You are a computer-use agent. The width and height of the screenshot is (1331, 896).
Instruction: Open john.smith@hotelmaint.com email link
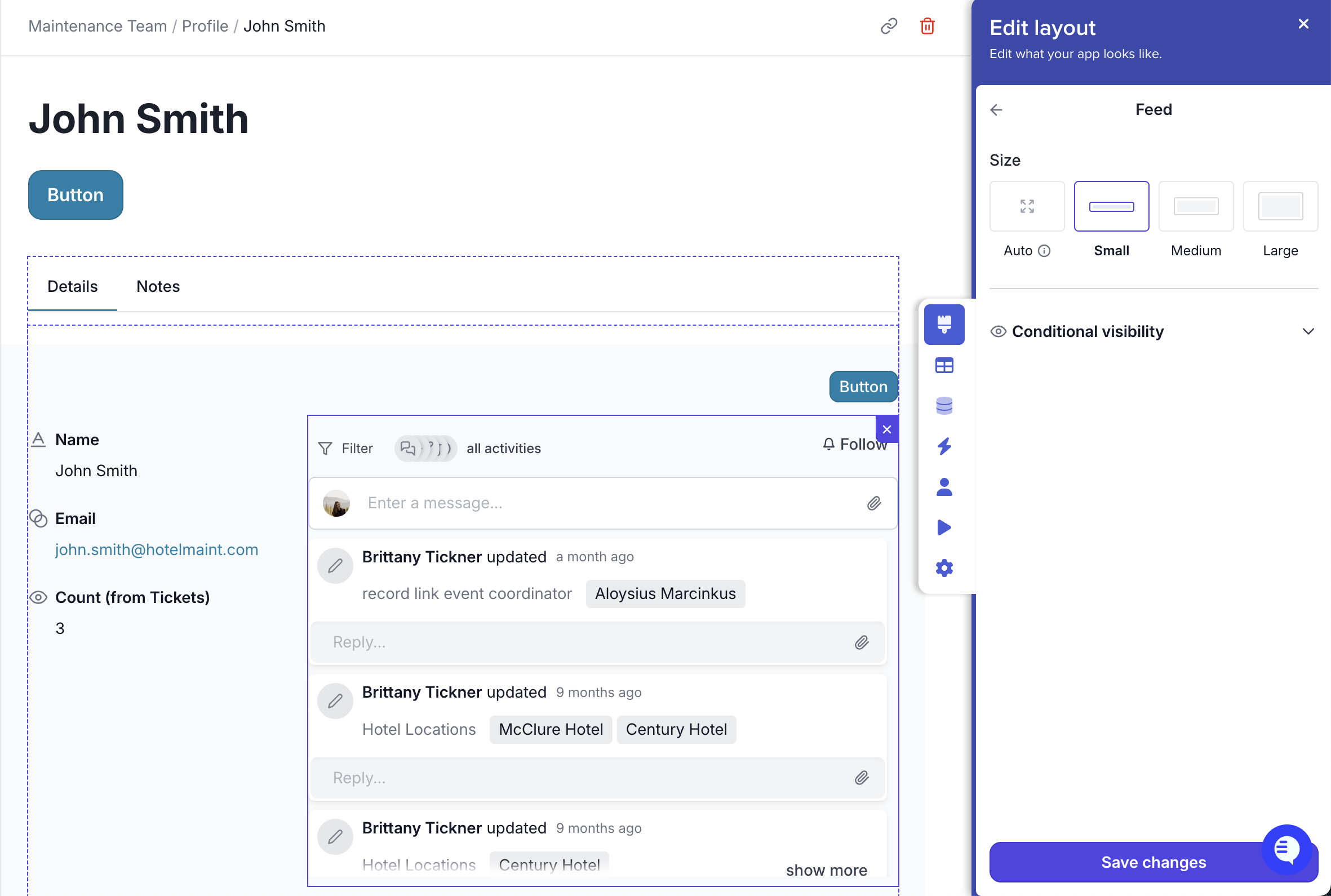tap(157, 549)
